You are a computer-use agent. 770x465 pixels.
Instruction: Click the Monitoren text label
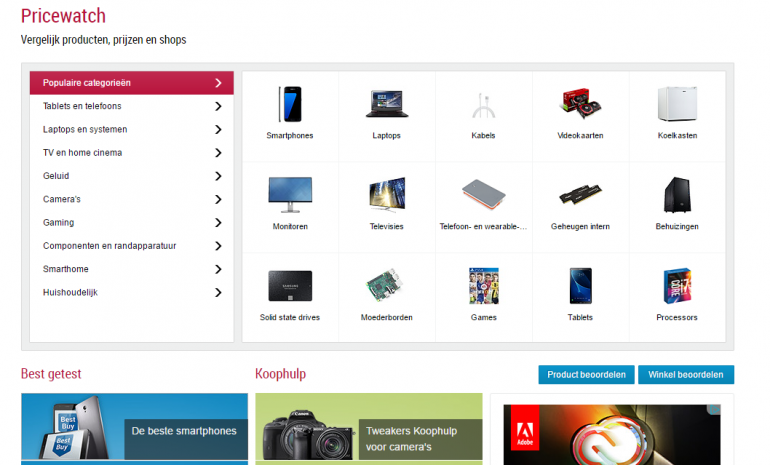click(290, 226)
